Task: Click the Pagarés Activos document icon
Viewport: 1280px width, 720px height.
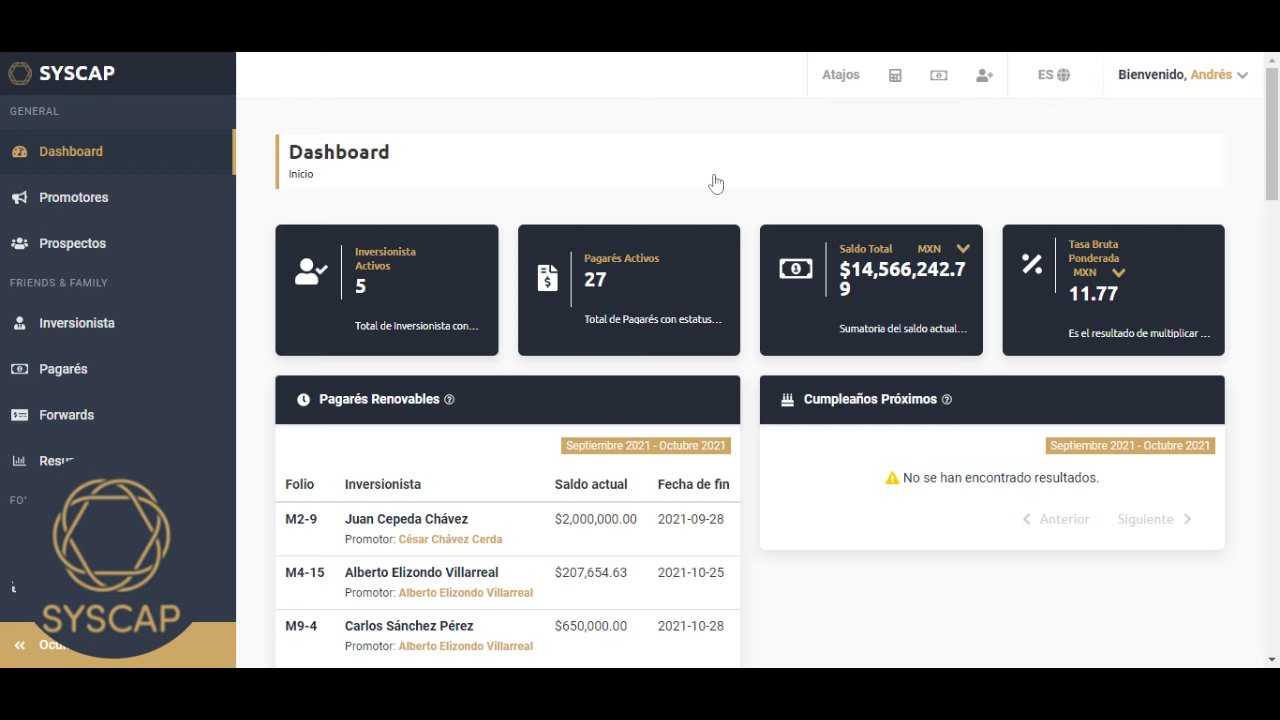Action: (547, 278)
